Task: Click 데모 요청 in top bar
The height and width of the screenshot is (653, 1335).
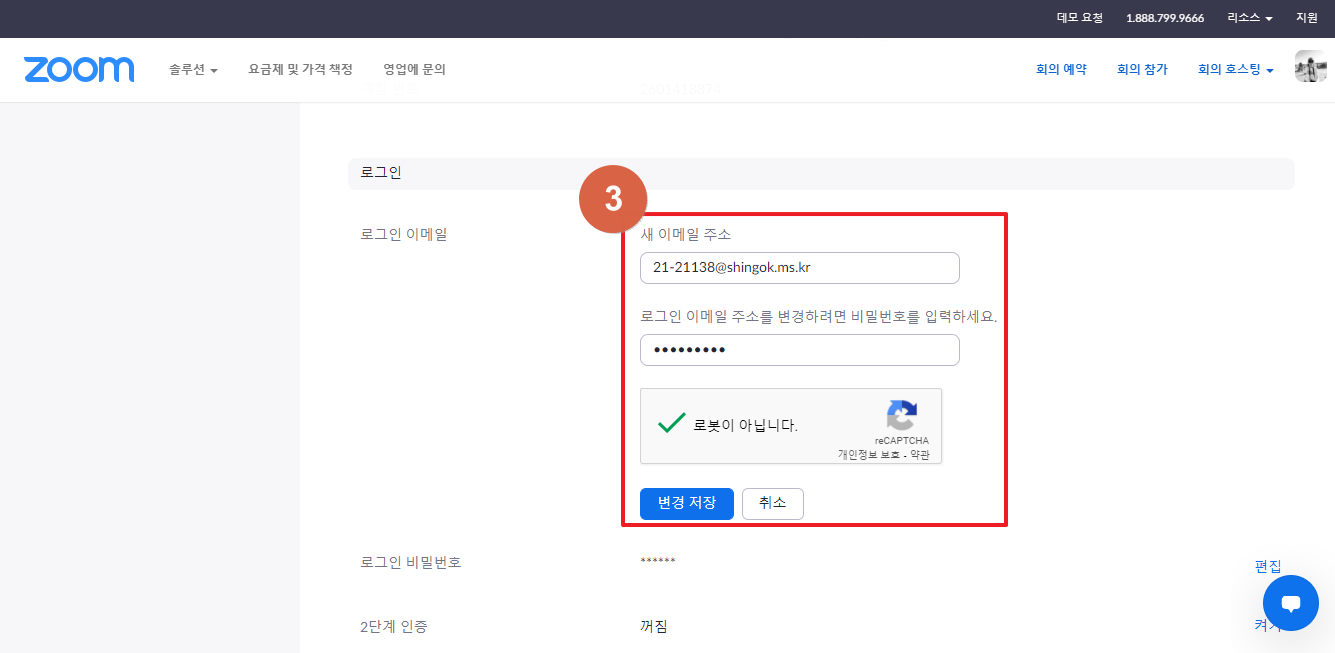Action: (1079, 18)
